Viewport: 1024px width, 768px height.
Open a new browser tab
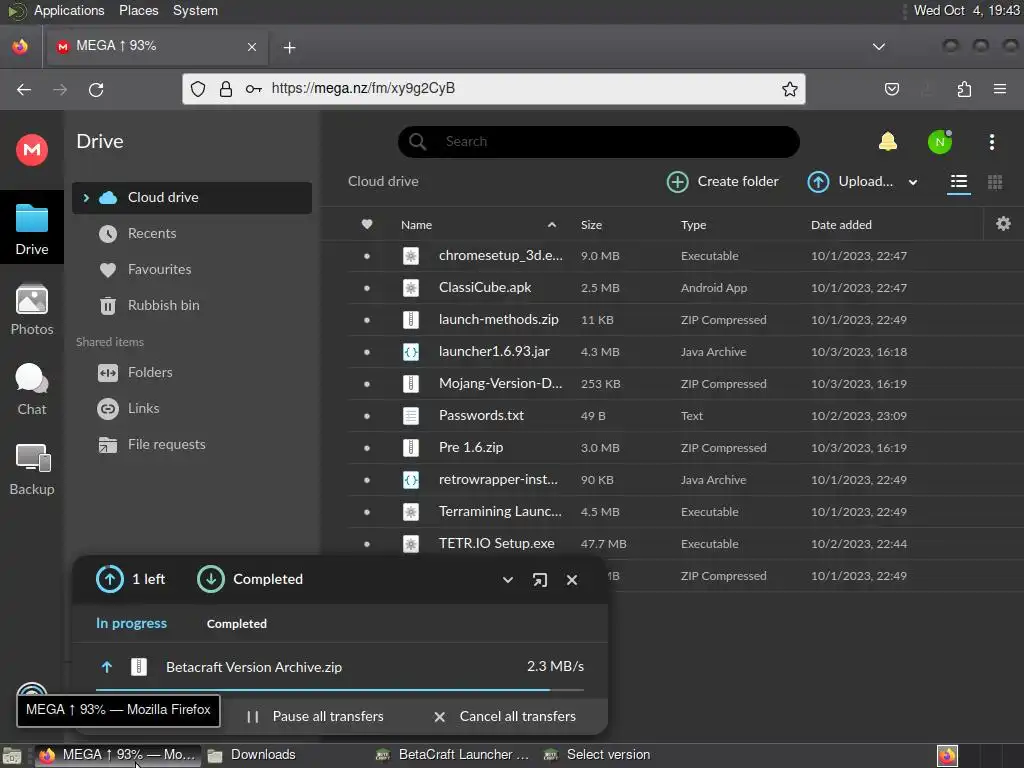pyautogui.click(x=289, y=48)
